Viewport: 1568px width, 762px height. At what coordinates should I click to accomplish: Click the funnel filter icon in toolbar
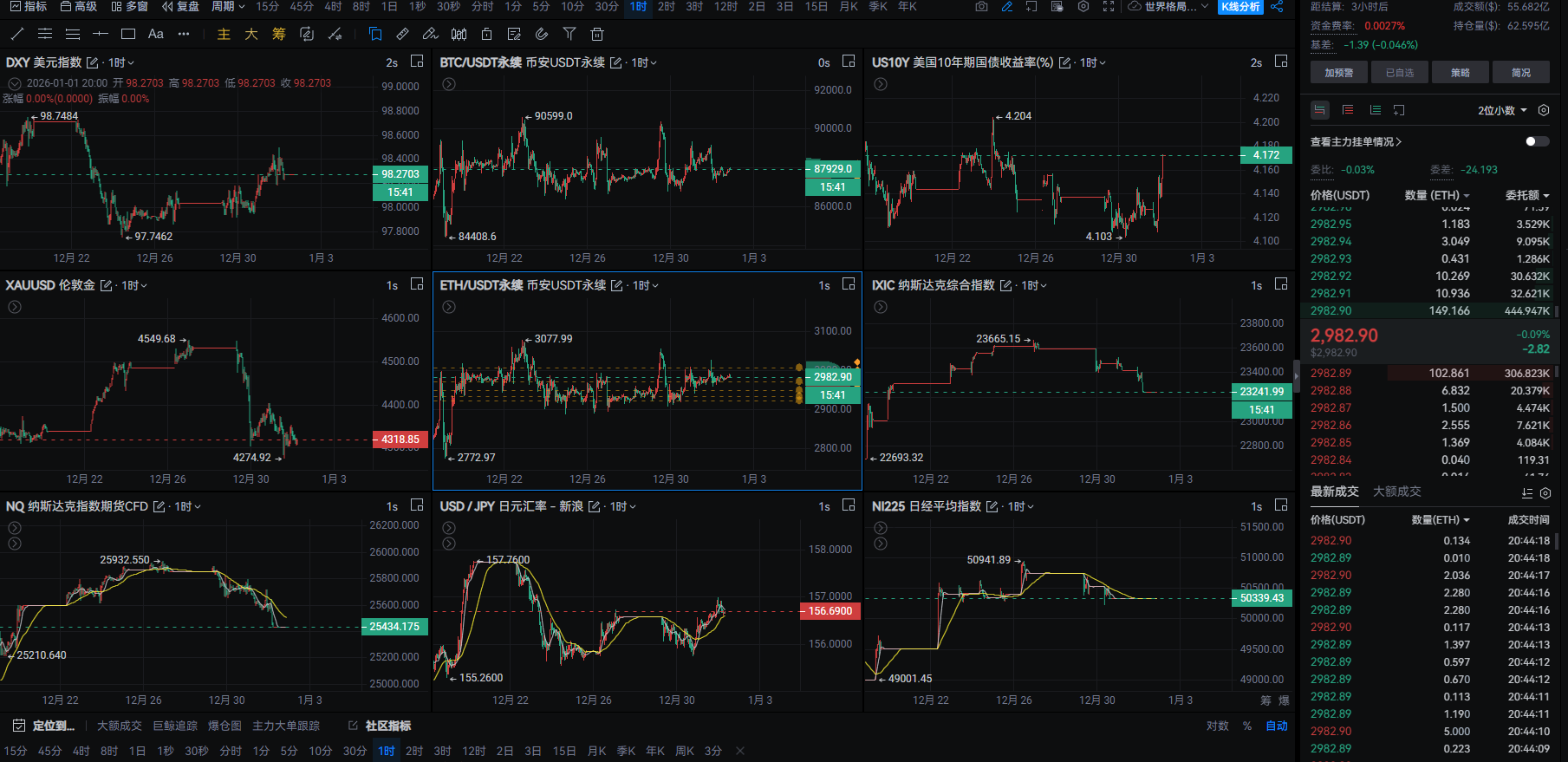(x=569, y=34)
